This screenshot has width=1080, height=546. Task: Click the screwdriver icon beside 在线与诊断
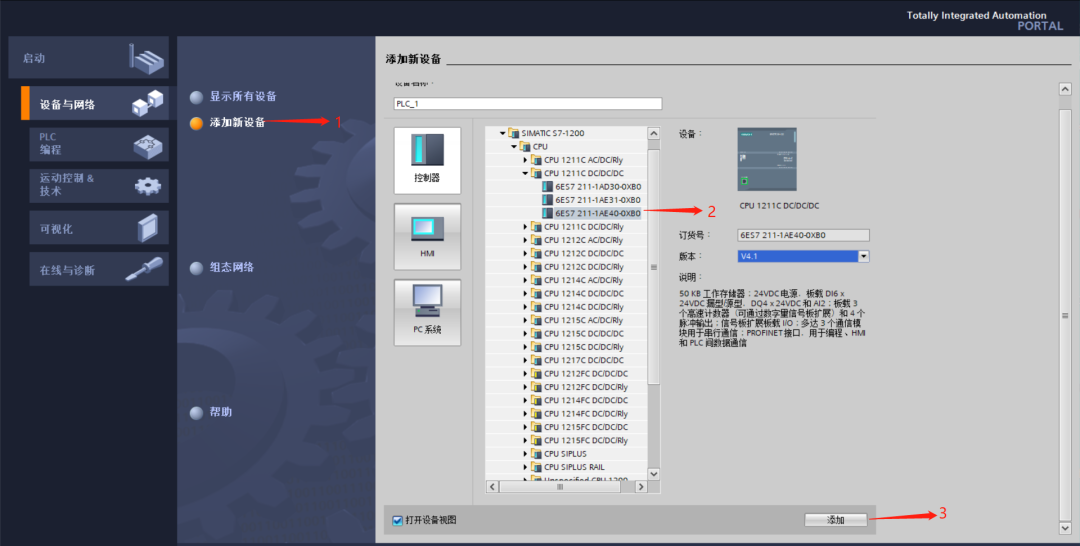click(144, 269)
